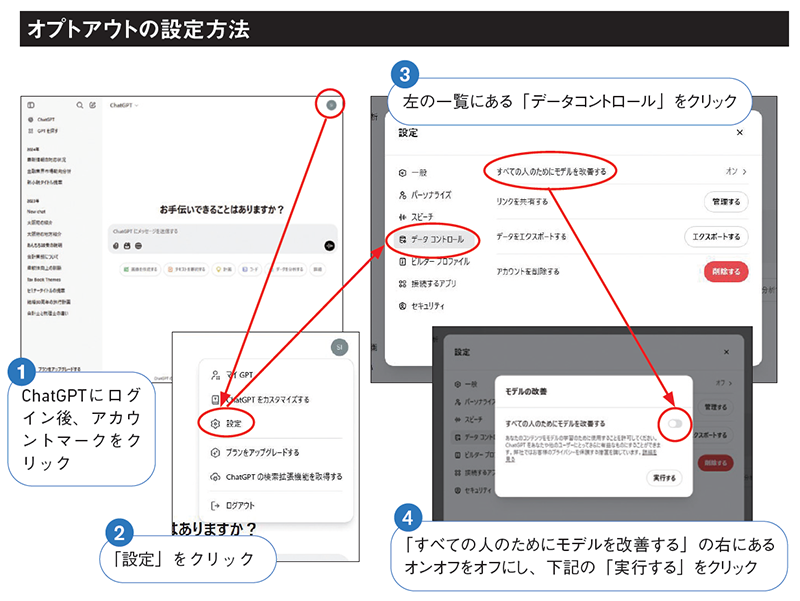Screen dimensions: 800x601
Task: Click the tools icon next to the paperclip
Action: (x=127, y=246)
